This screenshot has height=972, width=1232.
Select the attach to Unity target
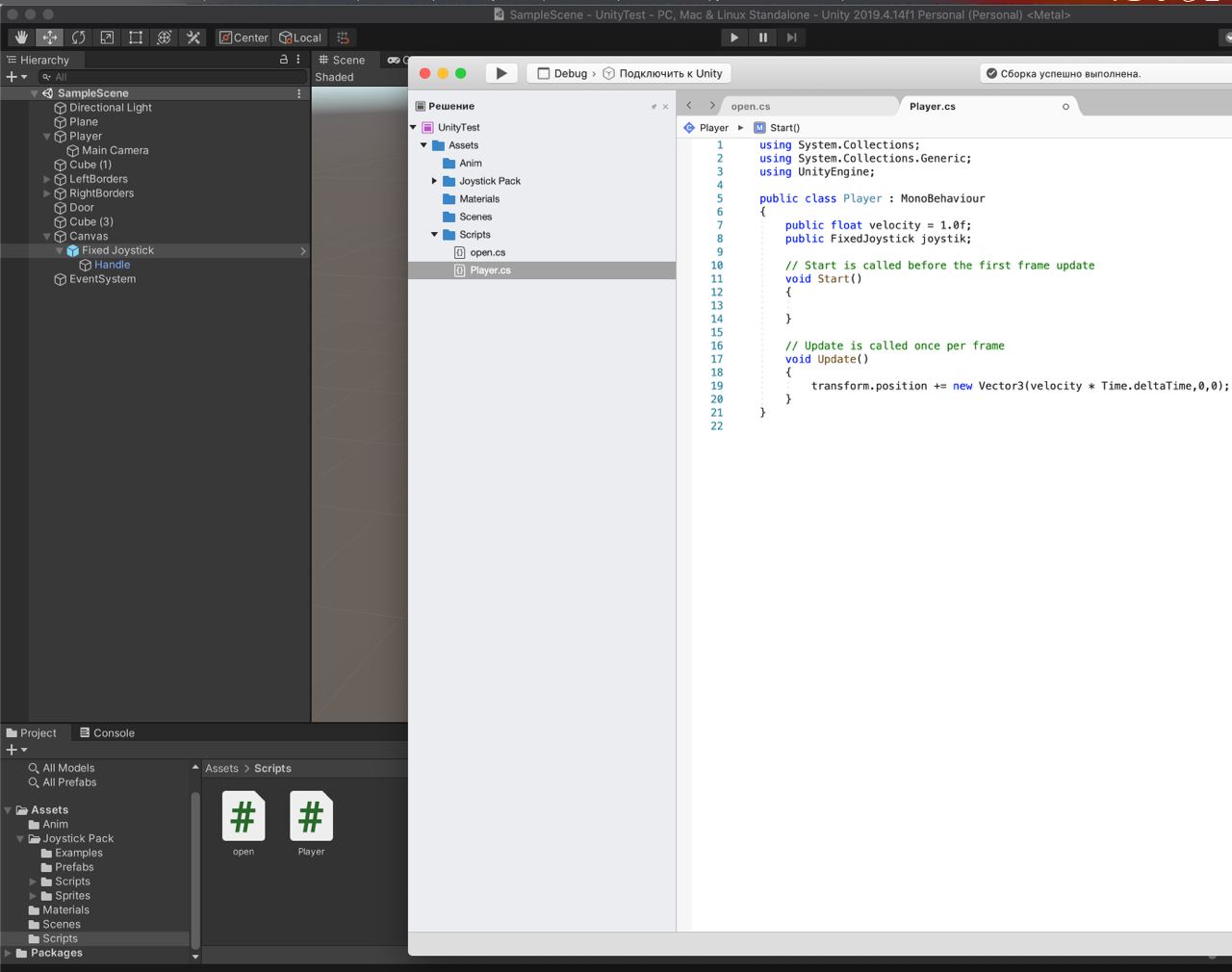click(662, 73)
